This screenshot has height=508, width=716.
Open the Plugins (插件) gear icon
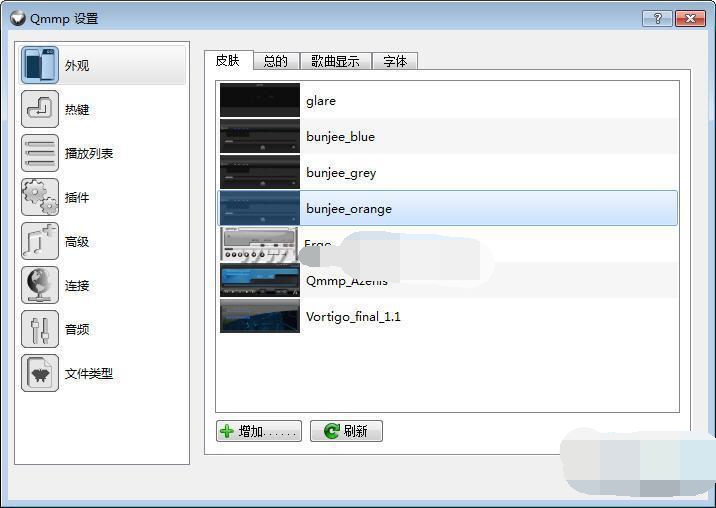pyautogui.click(x=40, y=197)
